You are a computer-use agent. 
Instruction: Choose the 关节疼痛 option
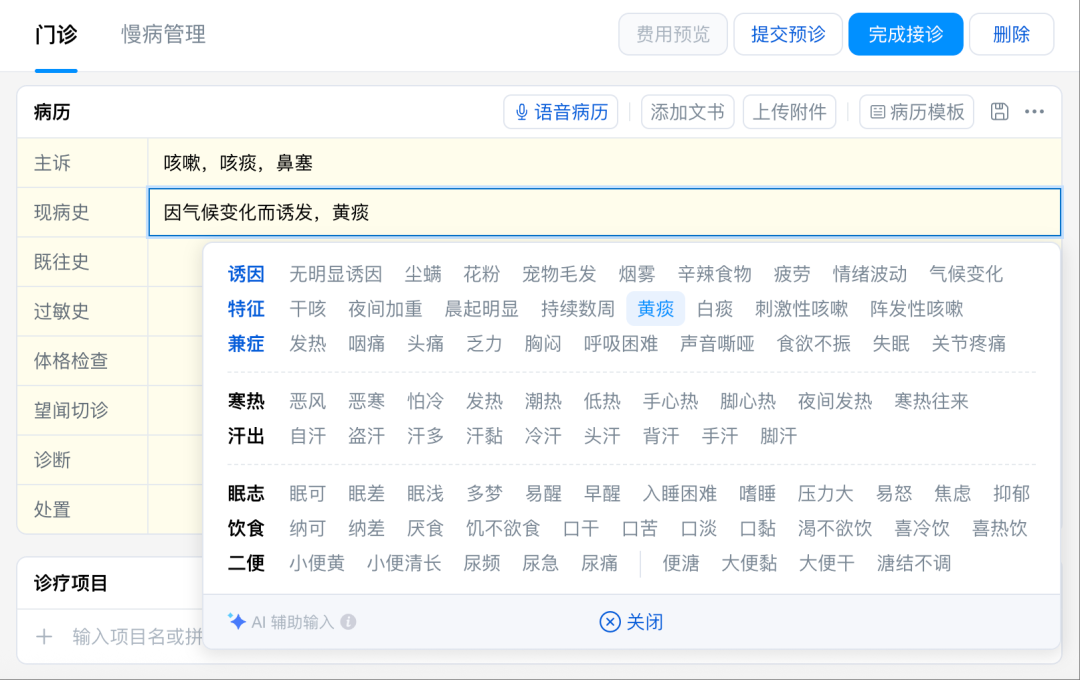pos(968,343)
